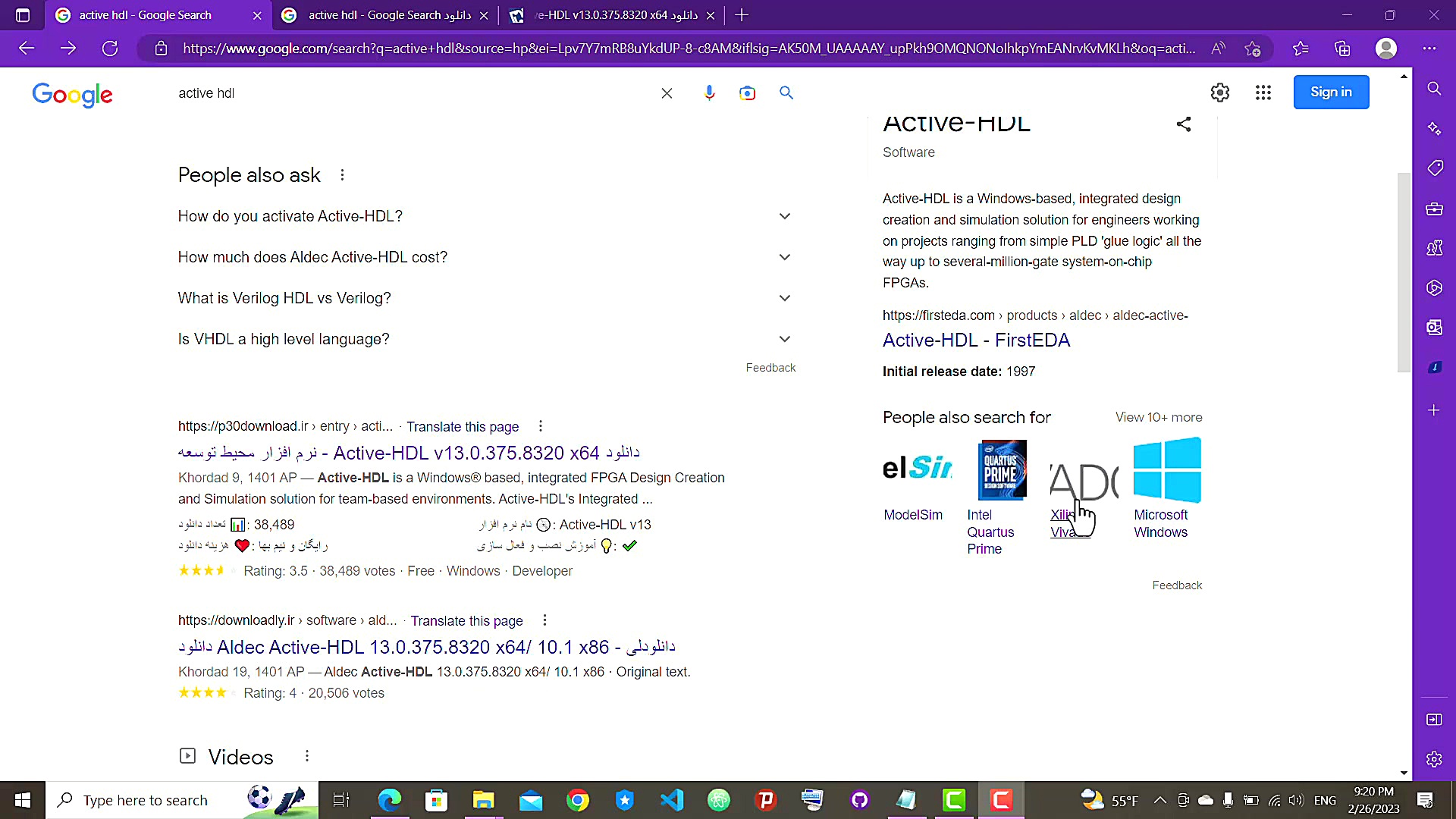
Task: Expand 'Is VHDL a high level language?'
Action: (784, 339)
